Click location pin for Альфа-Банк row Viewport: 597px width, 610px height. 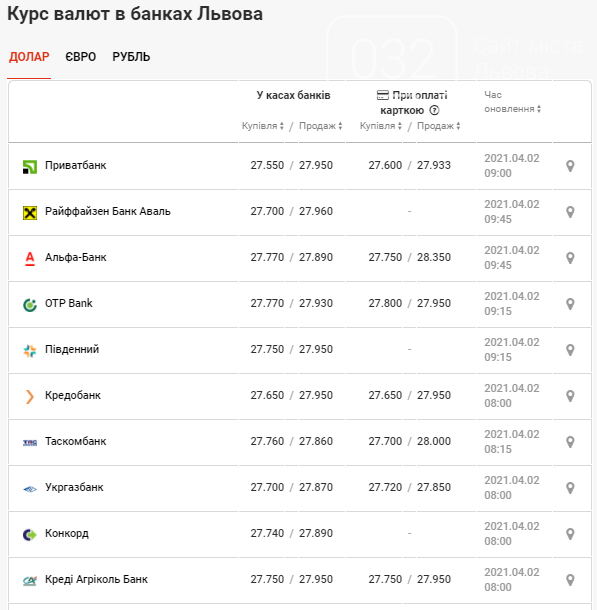[570, 258]
